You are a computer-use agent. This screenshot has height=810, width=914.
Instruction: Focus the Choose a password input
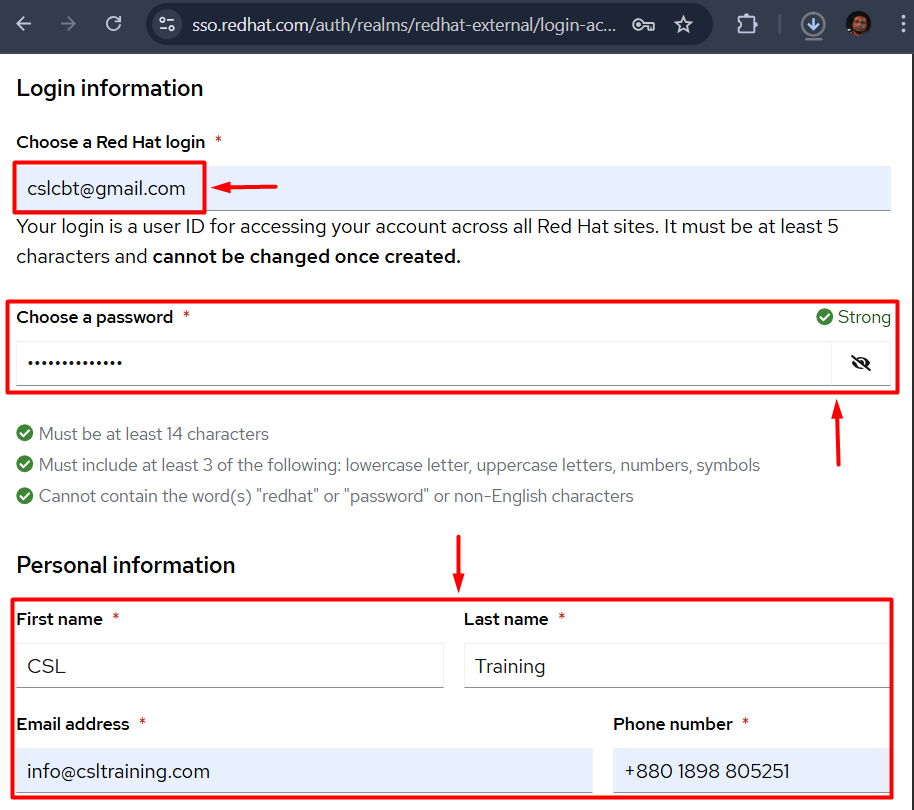420,363
